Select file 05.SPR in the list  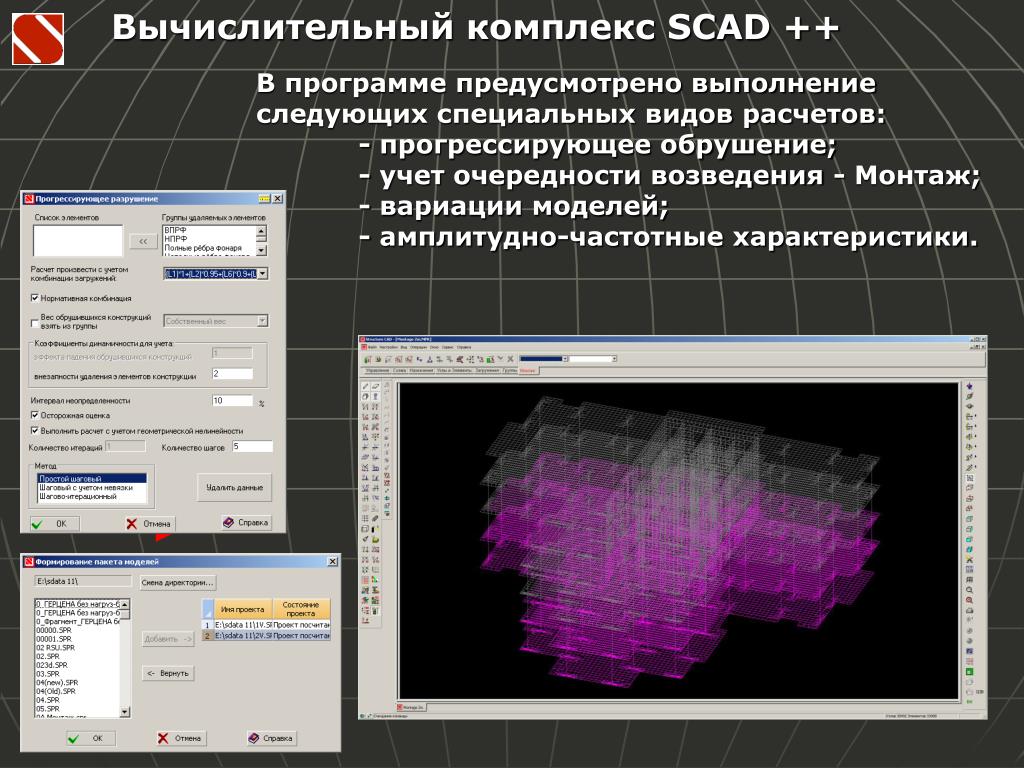[x=78, y=709]
